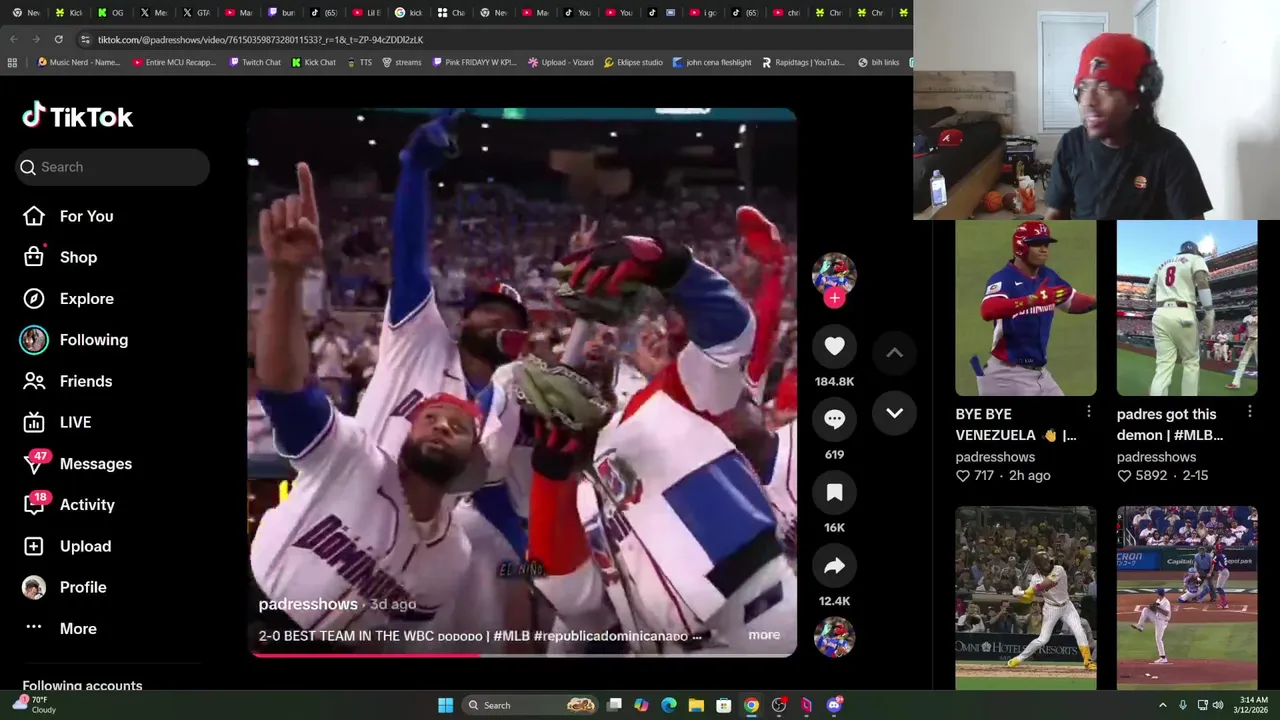This screenshot has width=1280, height=720.
Task: Open padresshows avatar beside video
Action: tap(834, 274)
